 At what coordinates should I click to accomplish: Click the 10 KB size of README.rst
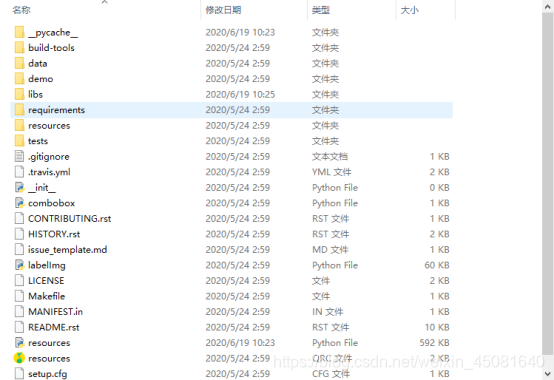tap(437, 327)
